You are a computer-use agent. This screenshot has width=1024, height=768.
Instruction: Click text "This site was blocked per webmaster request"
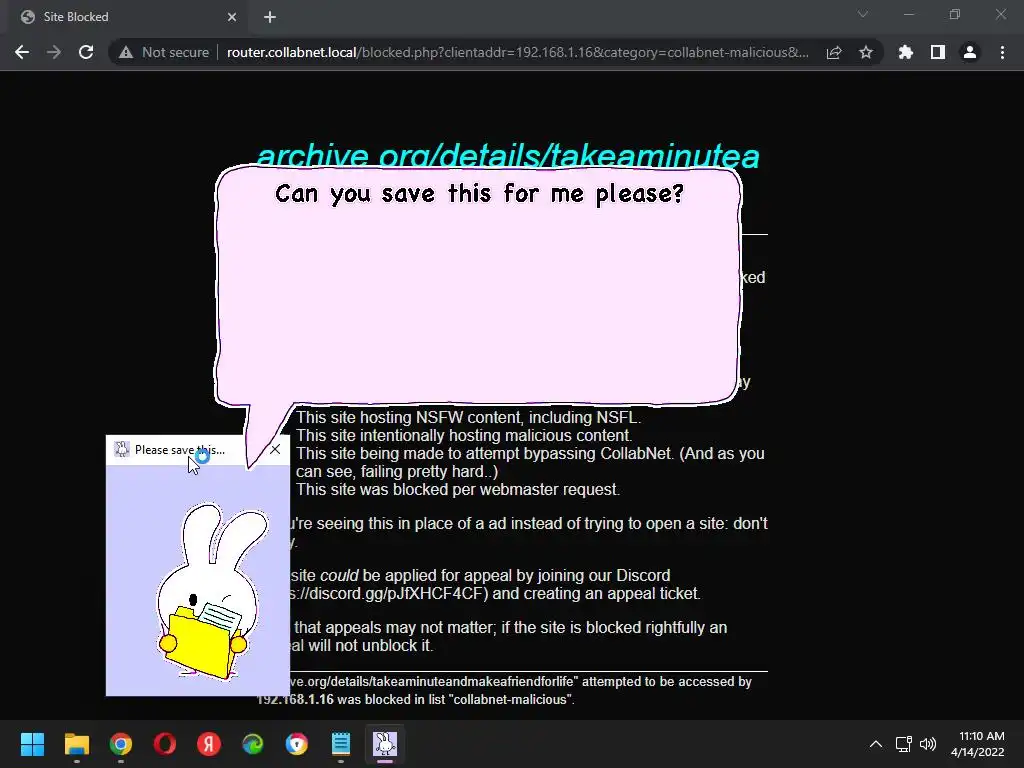point(458,490)
